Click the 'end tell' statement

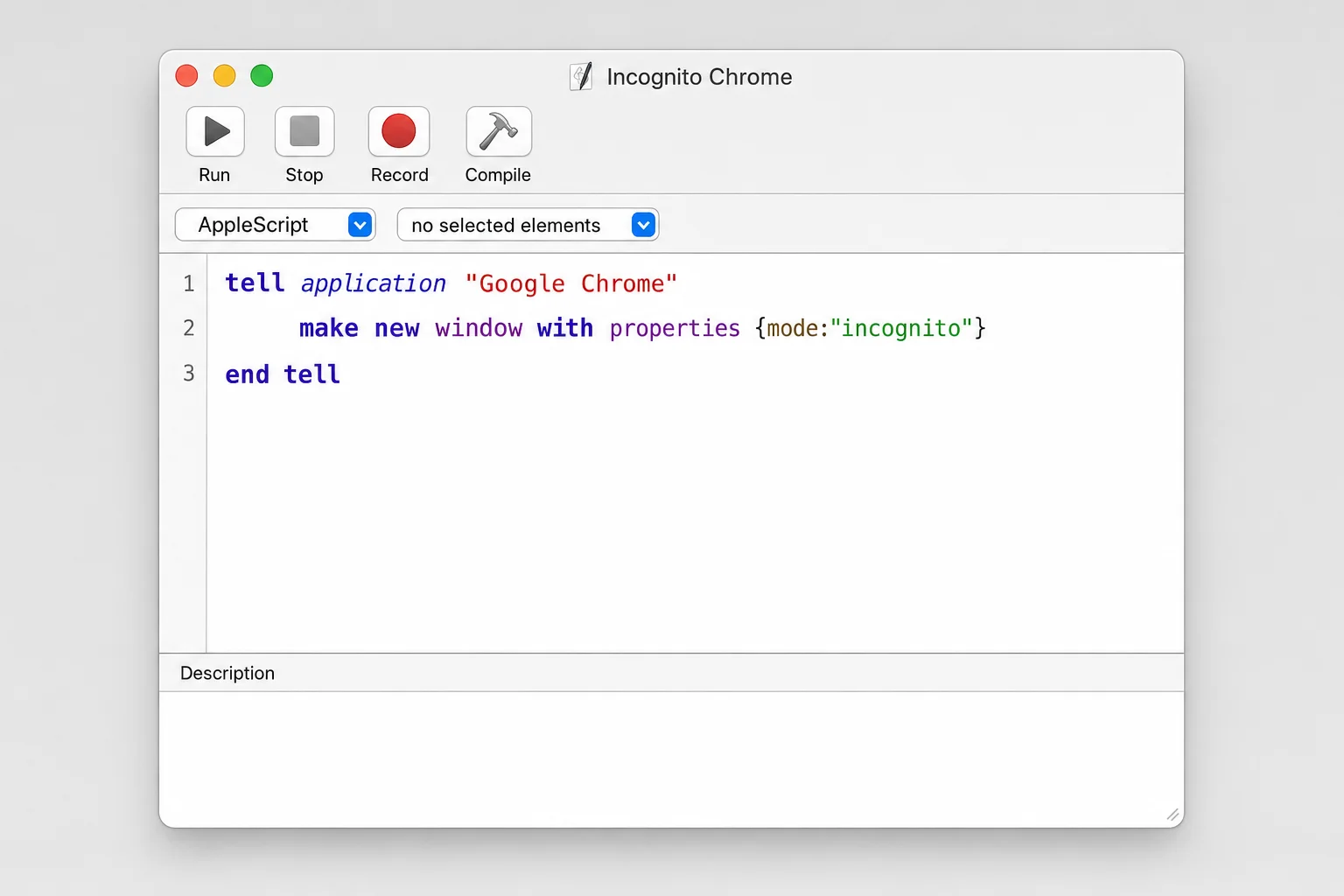coord(283,374)
